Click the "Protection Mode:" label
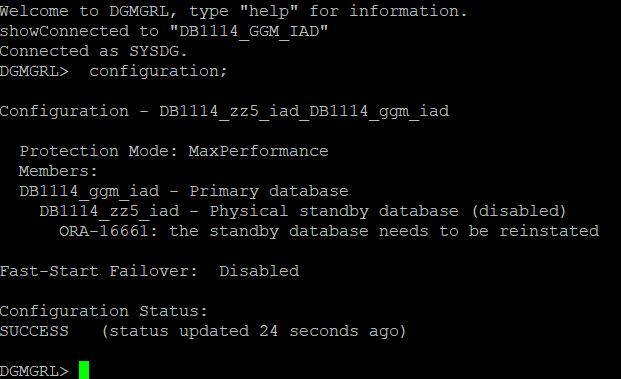Screen dimensions: 621x379 coord(99,151)
